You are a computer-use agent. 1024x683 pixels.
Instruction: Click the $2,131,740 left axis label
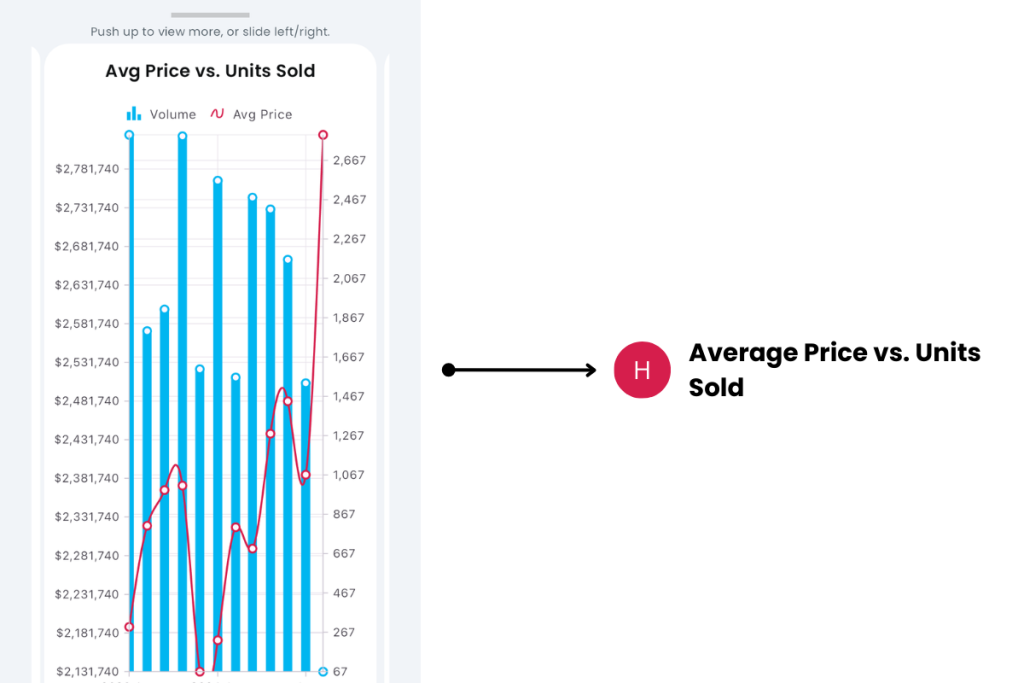coord(87,672)
